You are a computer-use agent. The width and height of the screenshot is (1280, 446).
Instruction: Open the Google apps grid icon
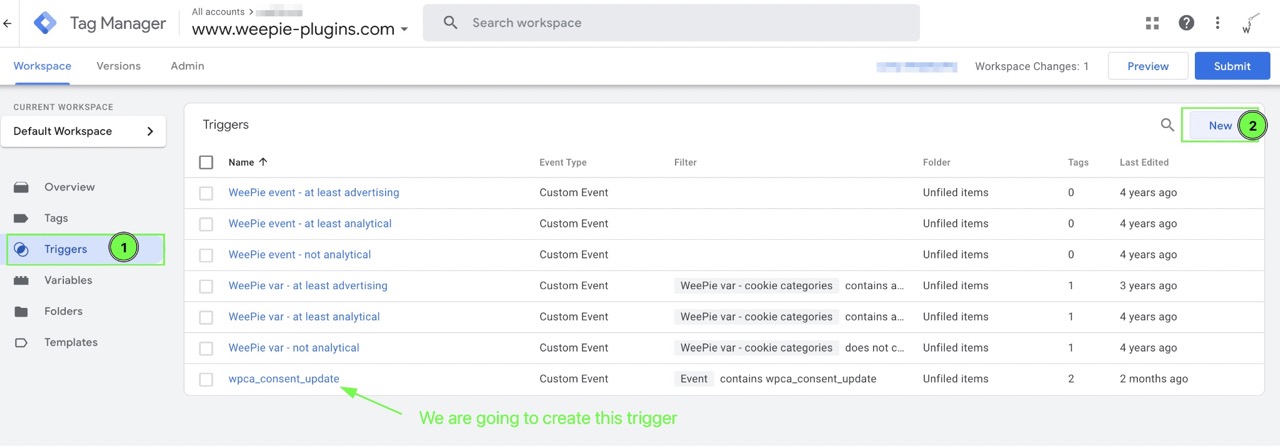click(1152, 23)
